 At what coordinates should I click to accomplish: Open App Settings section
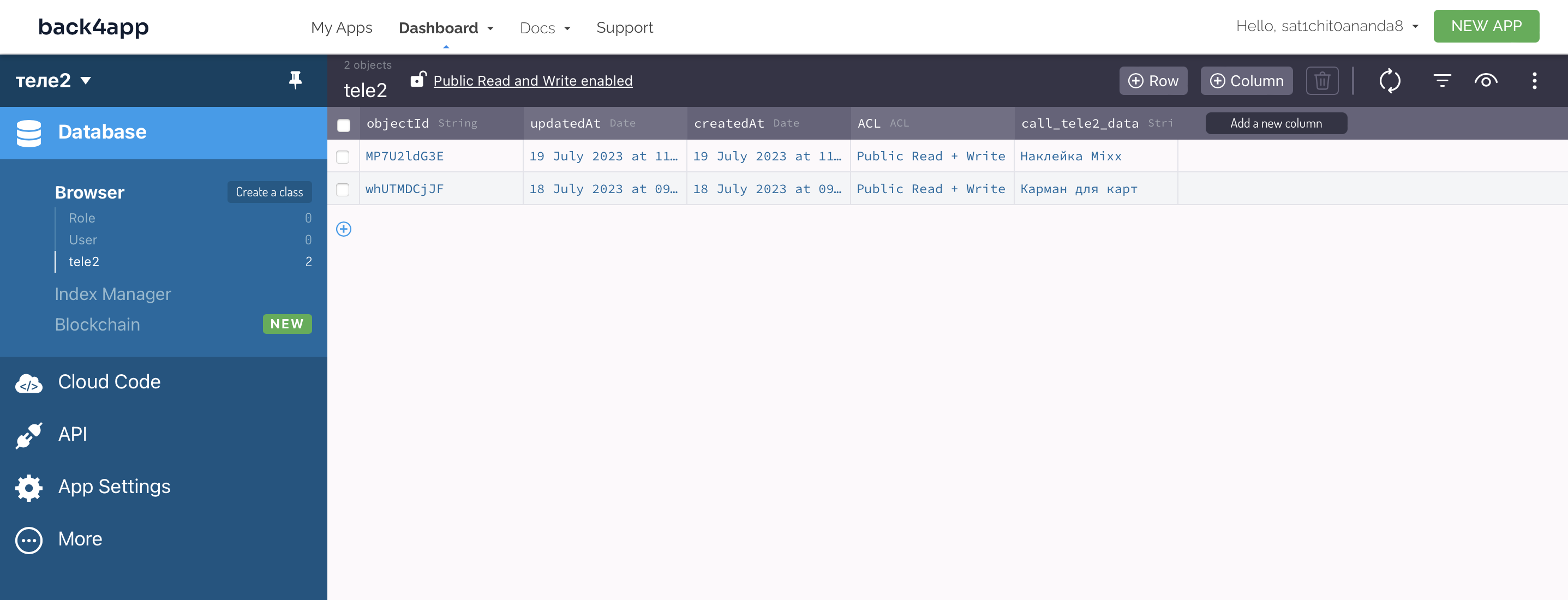[x=114, y=487]
